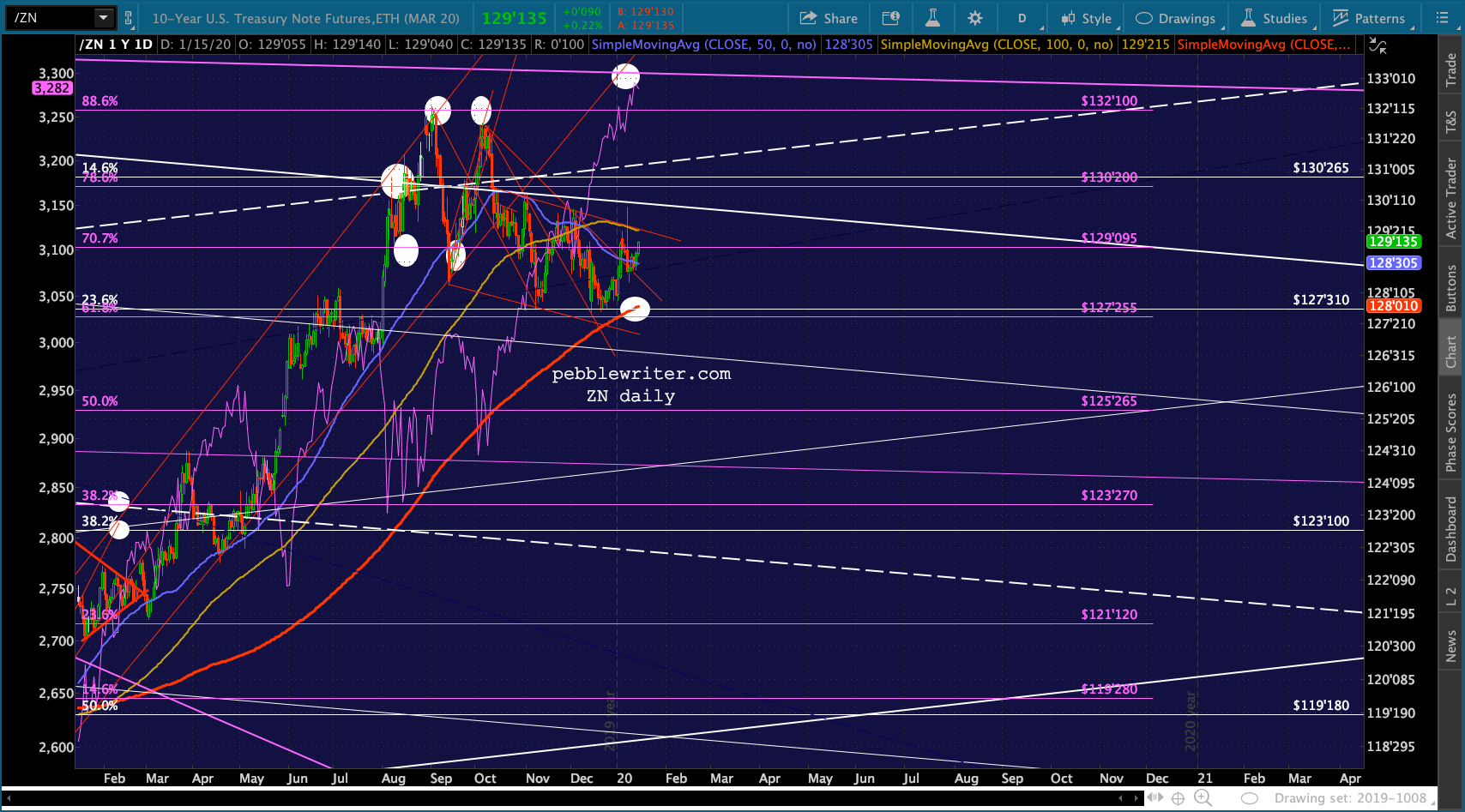Open chart settings gear icon
This screenshot has width=1465, height=812.
[x=974, y=18]
